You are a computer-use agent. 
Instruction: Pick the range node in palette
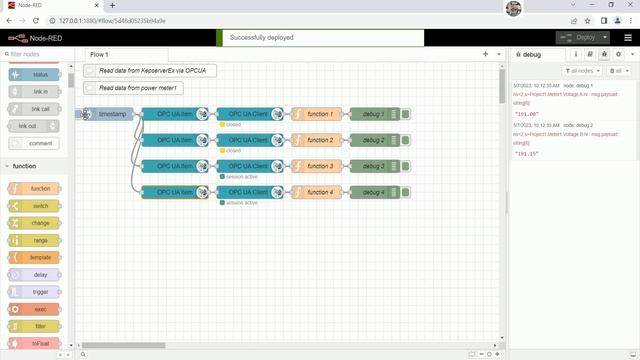pyautogui.click(x=34, y=240)
